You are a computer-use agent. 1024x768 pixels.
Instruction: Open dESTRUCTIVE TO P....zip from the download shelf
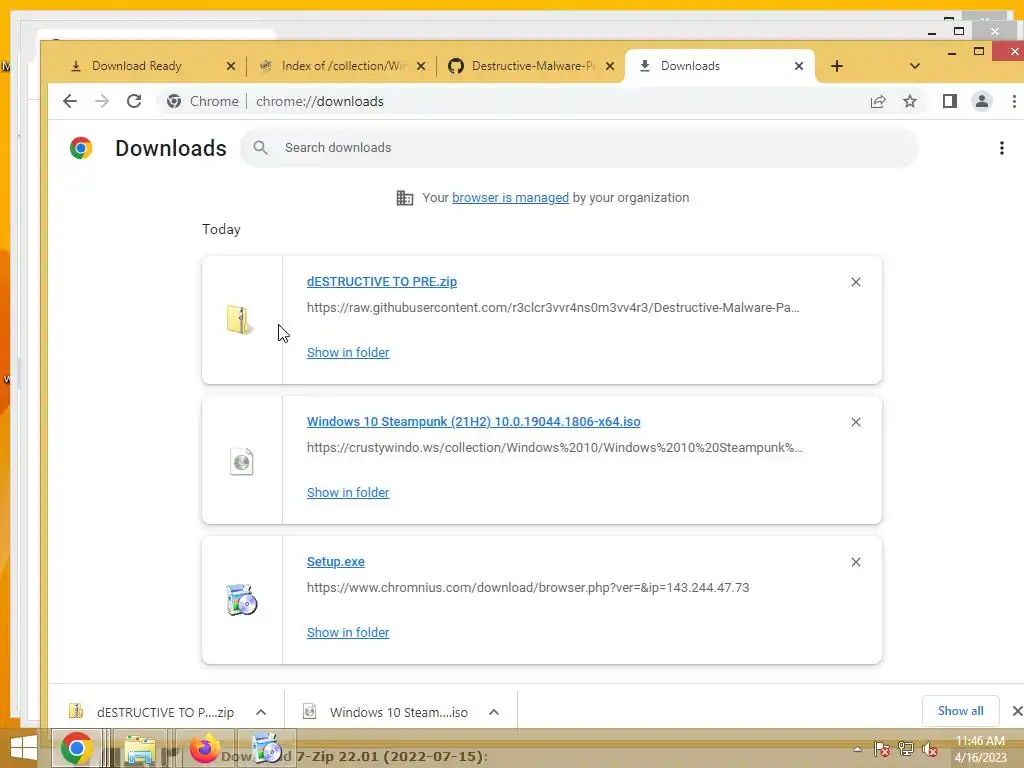pyautogui.click(x=152, y=712)
